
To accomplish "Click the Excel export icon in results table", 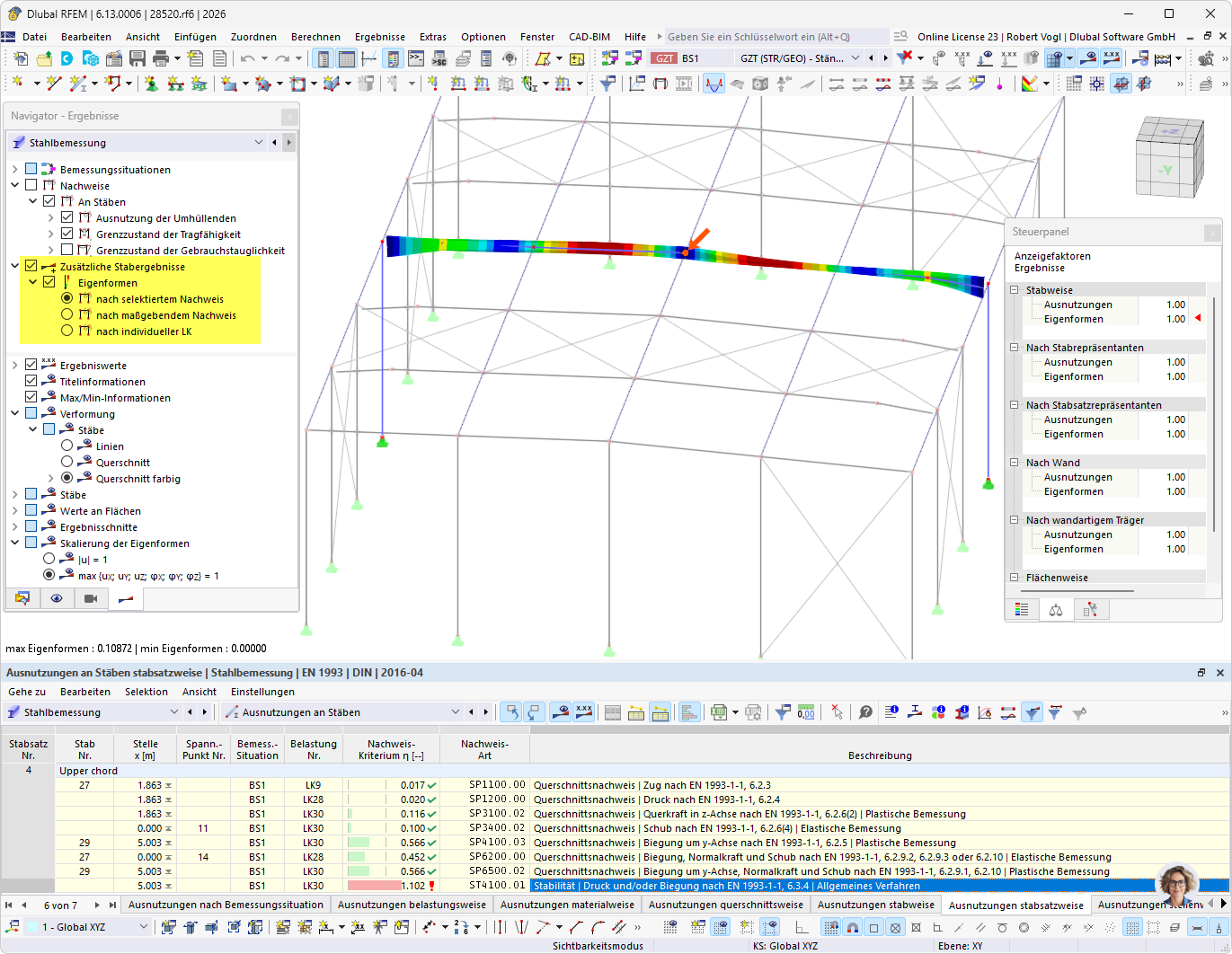I will [718, 712].
